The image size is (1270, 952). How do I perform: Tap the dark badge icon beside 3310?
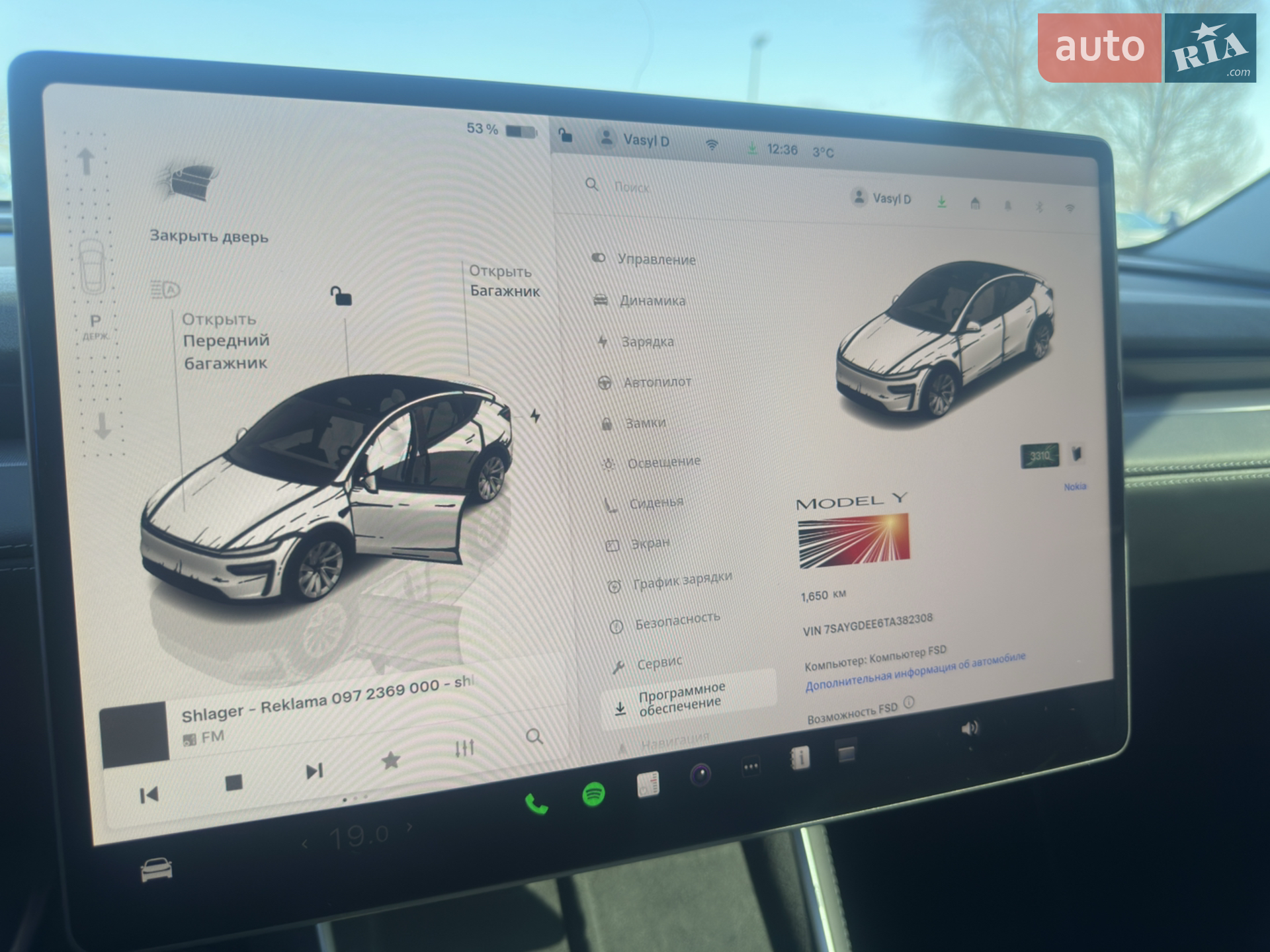coord(1077,454)
